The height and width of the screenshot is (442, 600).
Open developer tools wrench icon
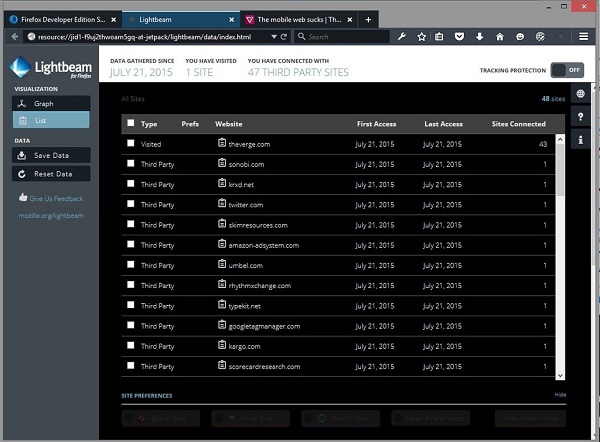[402, 37]
